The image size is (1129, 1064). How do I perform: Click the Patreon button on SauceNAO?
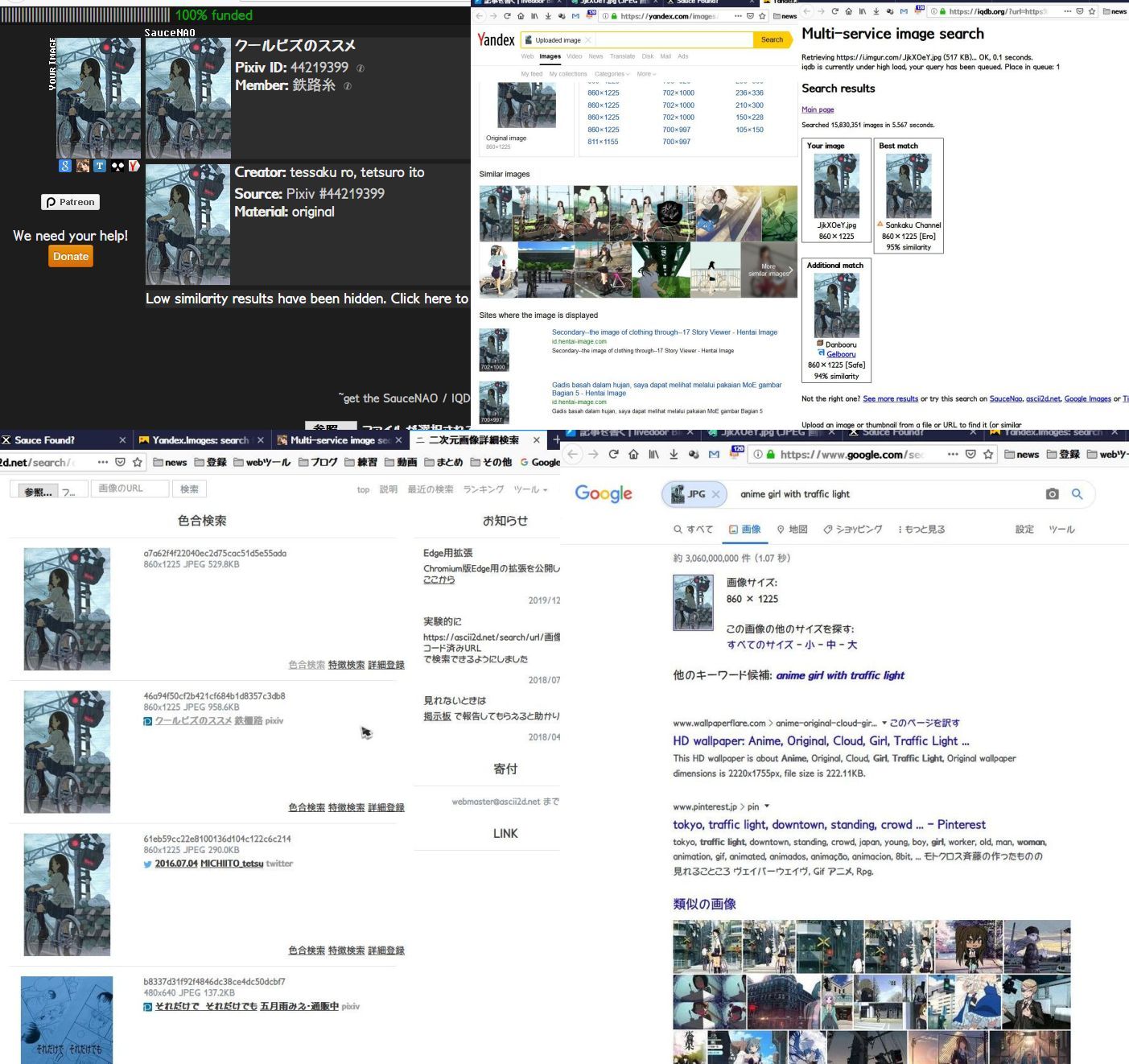71,202
